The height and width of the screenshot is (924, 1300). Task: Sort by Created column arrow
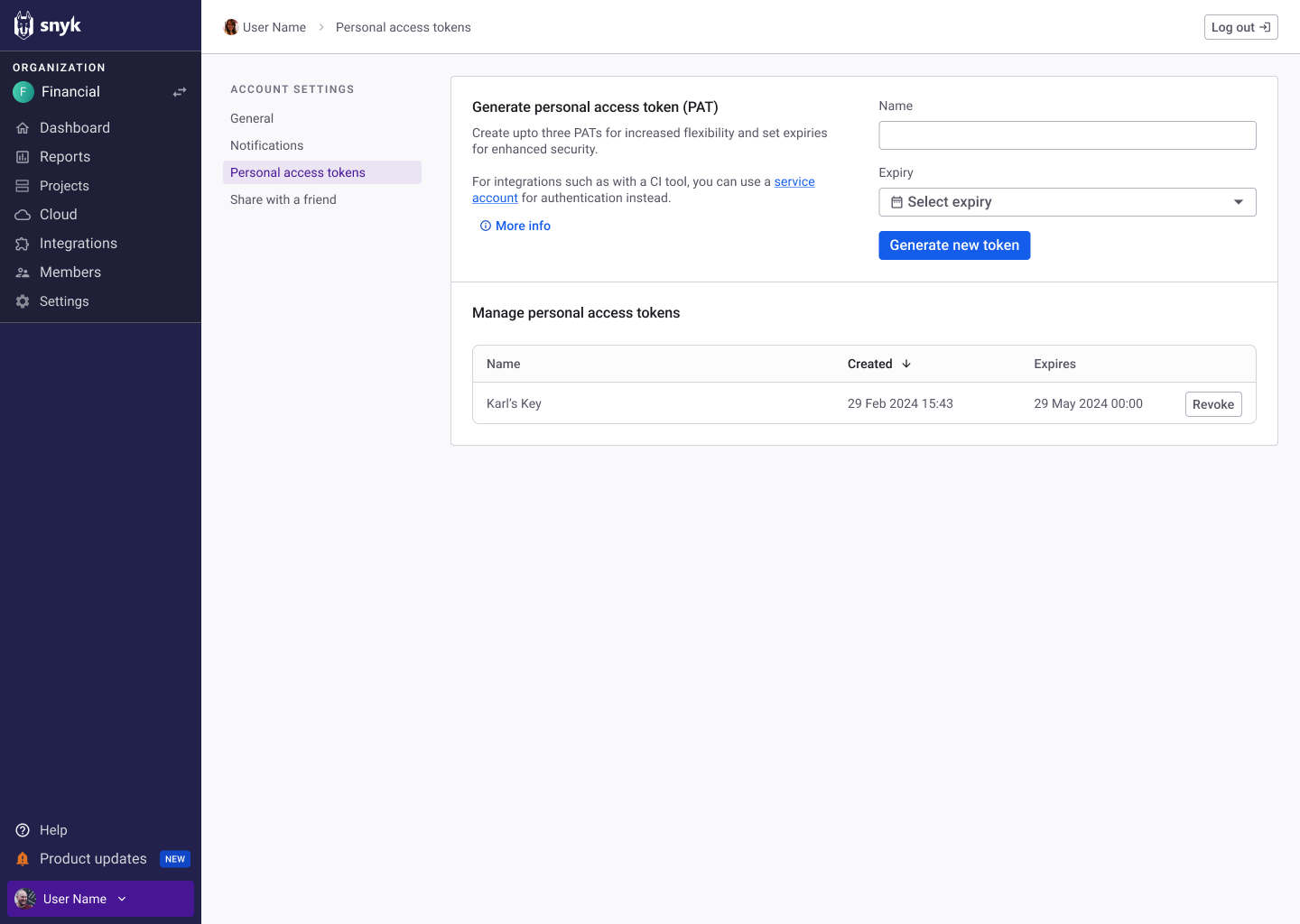coord(906,364)
